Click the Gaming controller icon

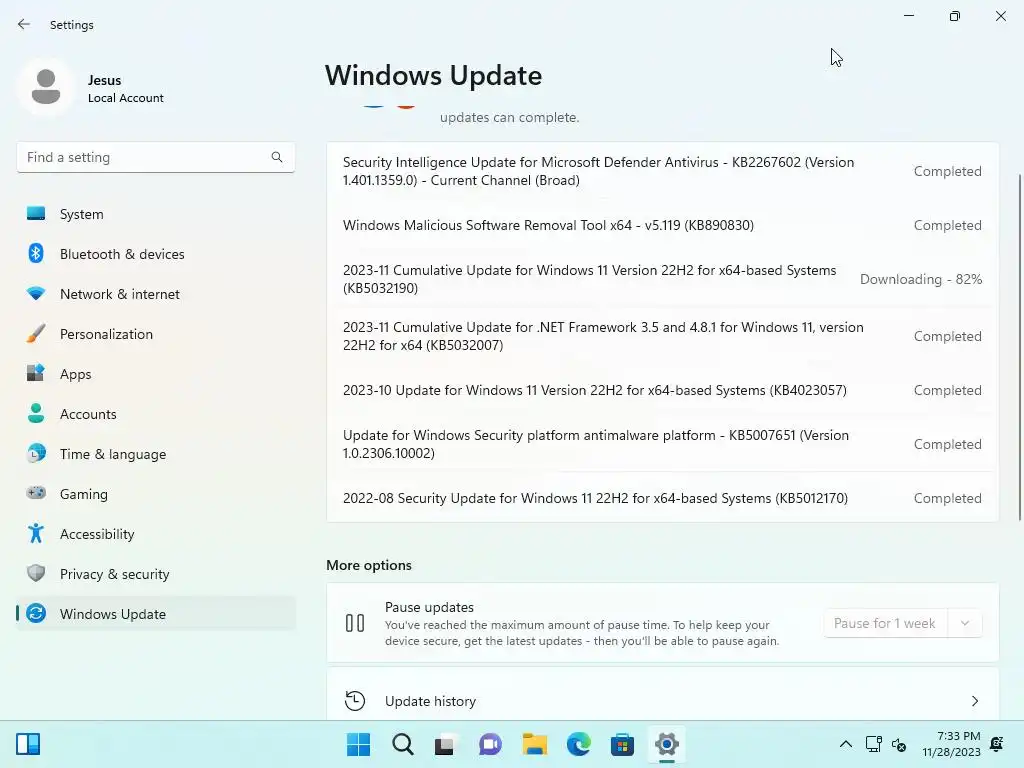tap(36, 493)
